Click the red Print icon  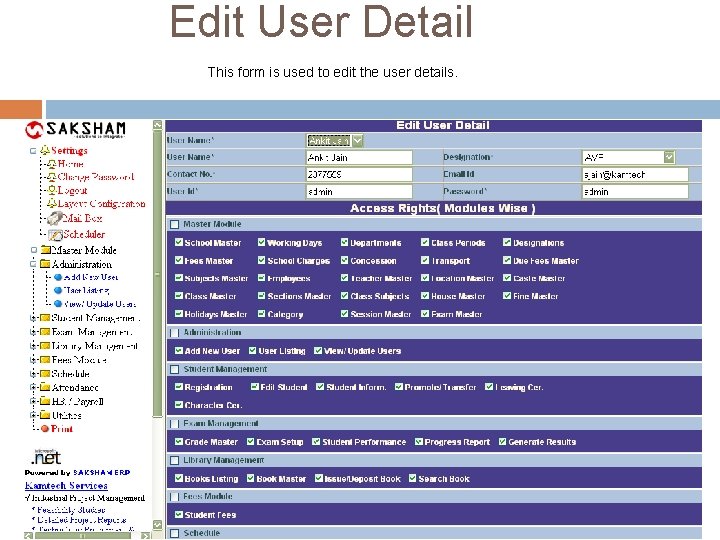pyautogui.click(x=45, y=429)
